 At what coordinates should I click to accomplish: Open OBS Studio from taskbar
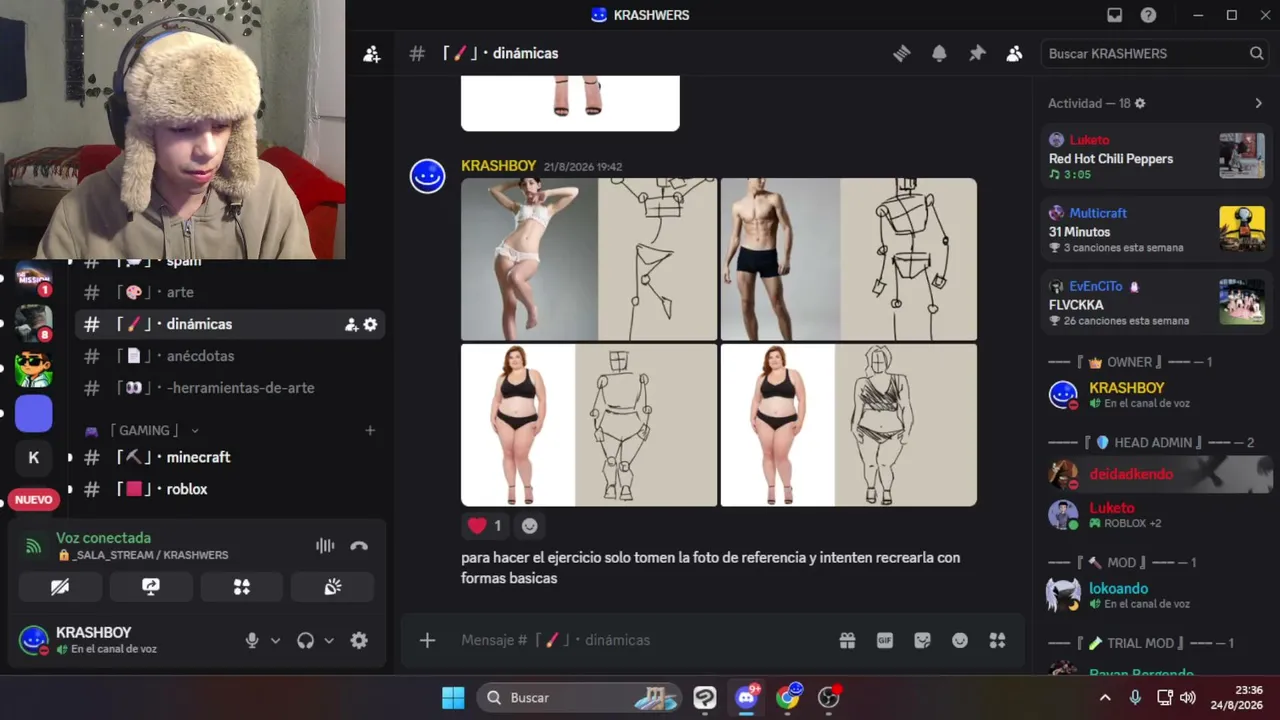(x=829, y=697)
